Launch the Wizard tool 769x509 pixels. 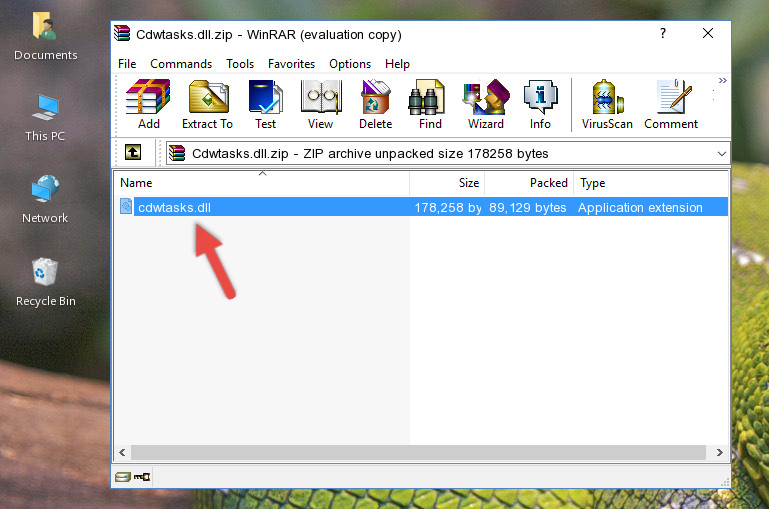[486, 104]
